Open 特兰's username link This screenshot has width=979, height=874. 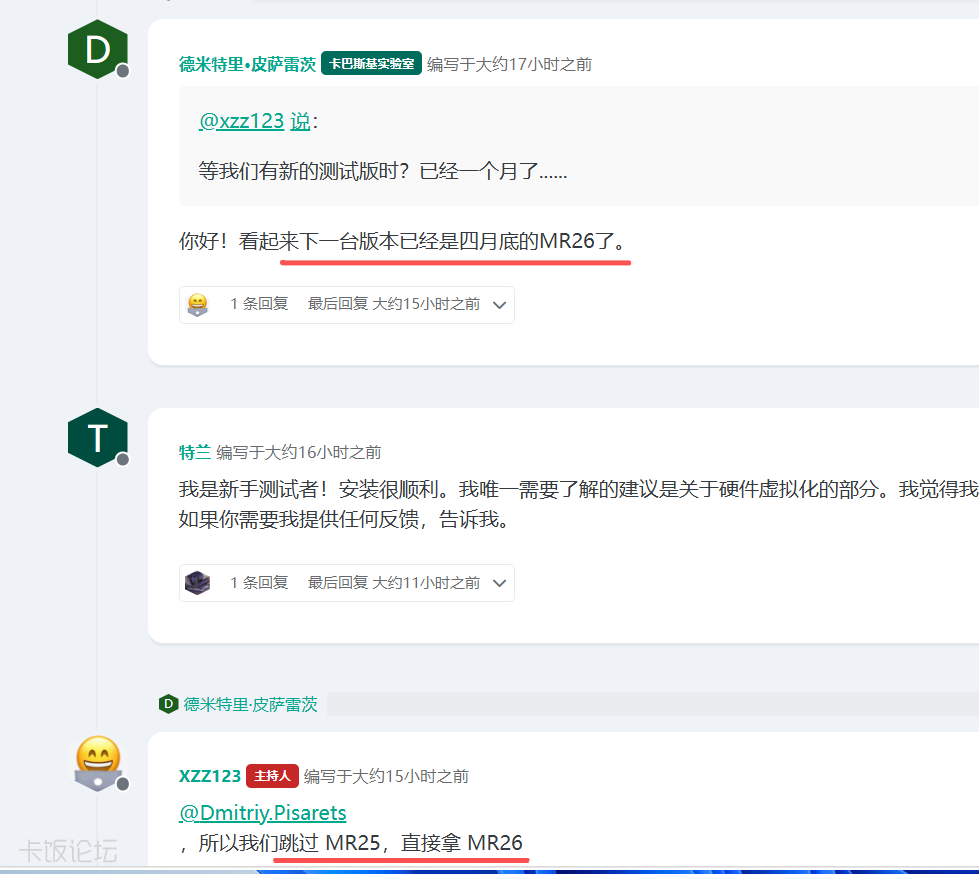[194, 451]
